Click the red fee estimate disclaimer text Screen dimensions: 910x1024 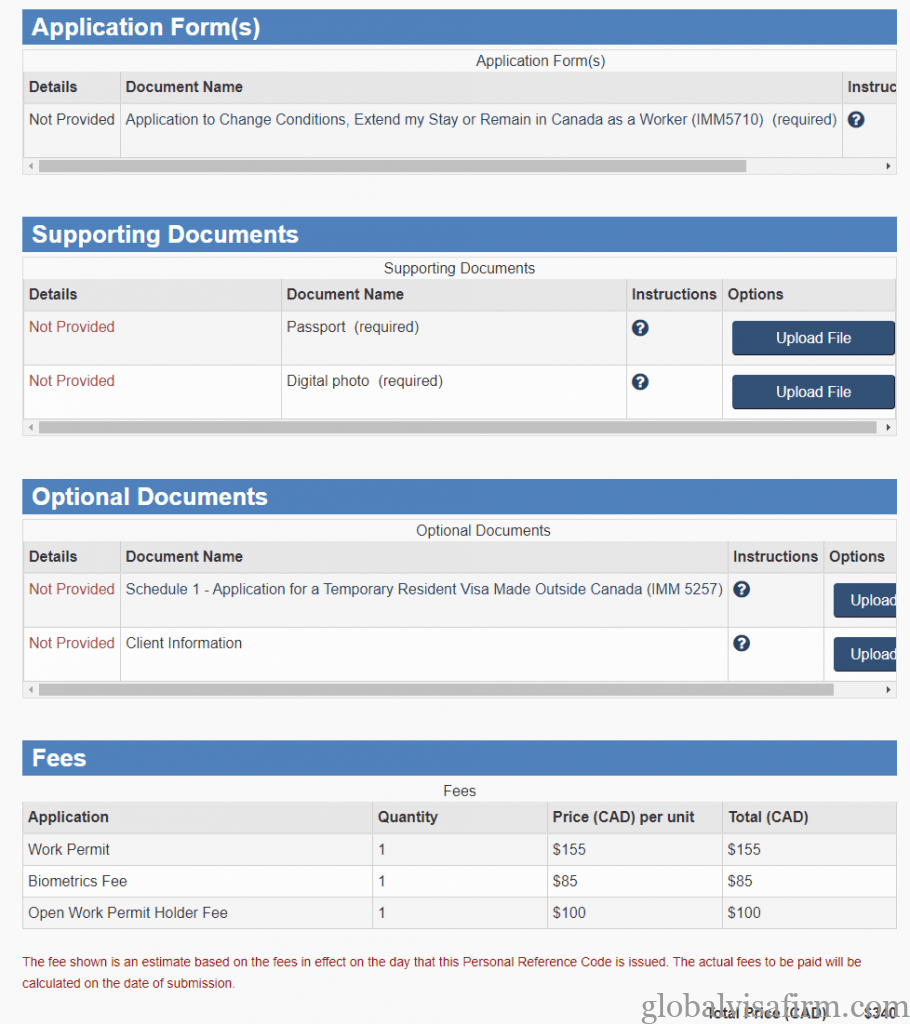pyautogui.click(x=442, y=972)
